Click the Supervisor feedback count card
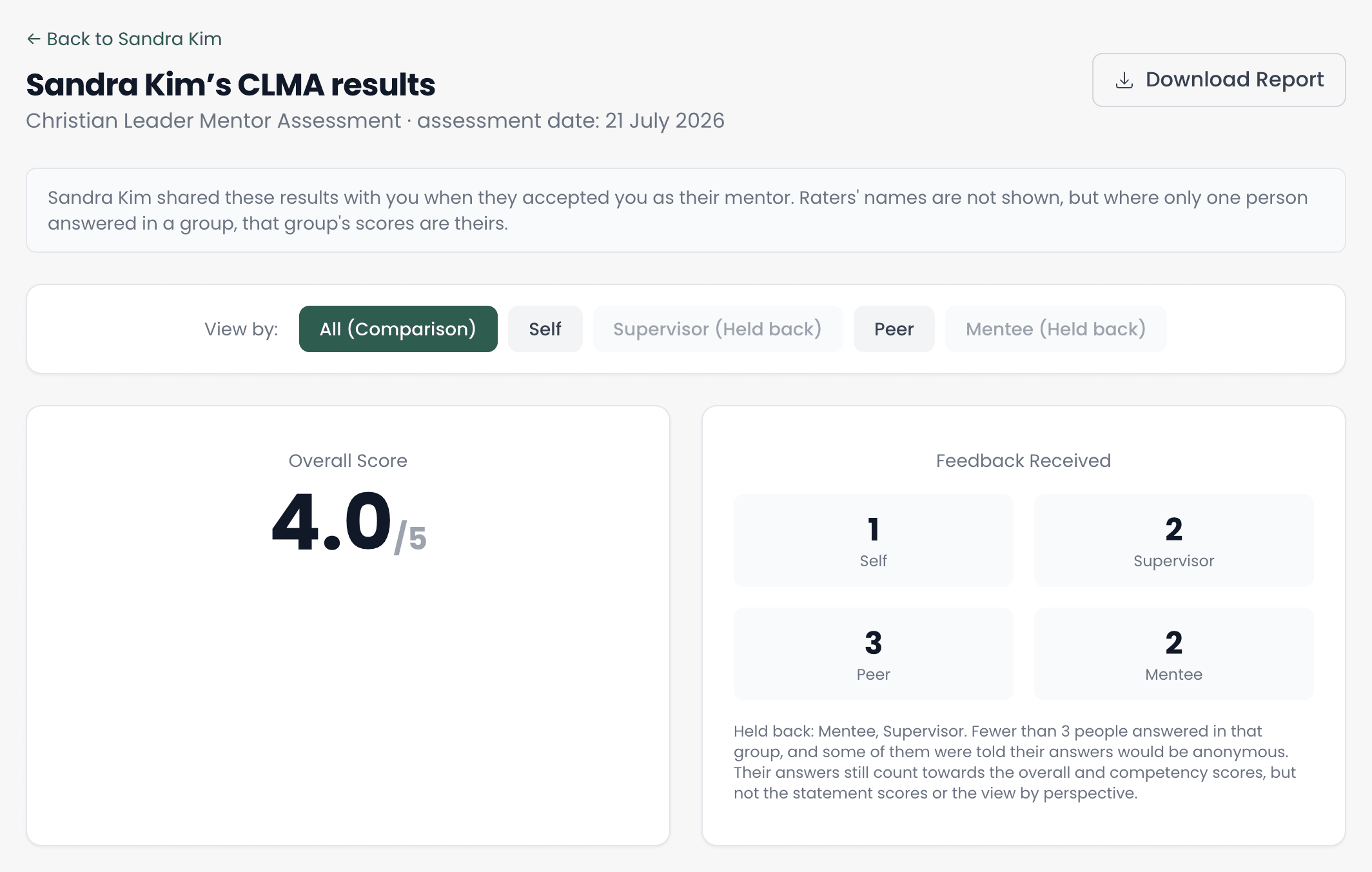The width and height of the screenshot is (1372, 872). [1173, 540]
